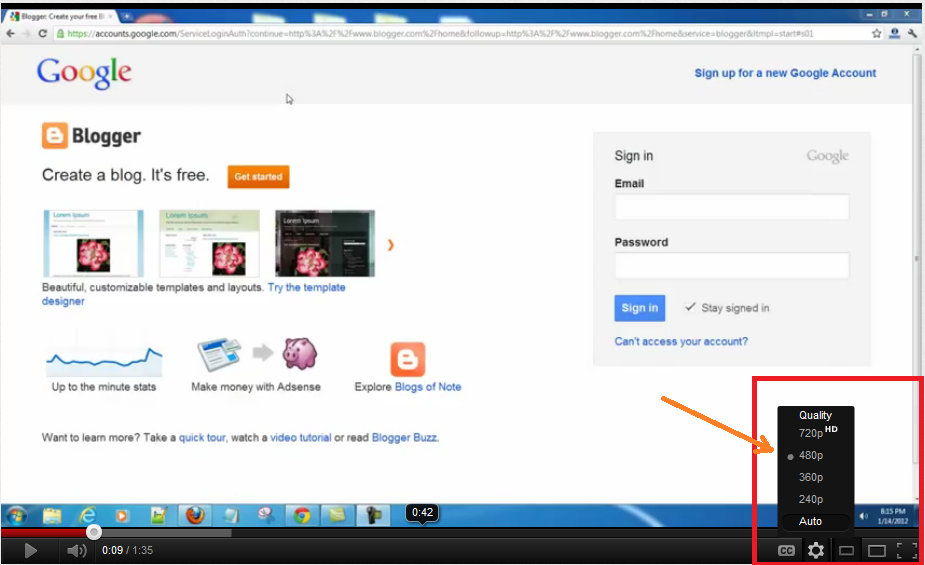Open a new browser tab

(127, 17)
